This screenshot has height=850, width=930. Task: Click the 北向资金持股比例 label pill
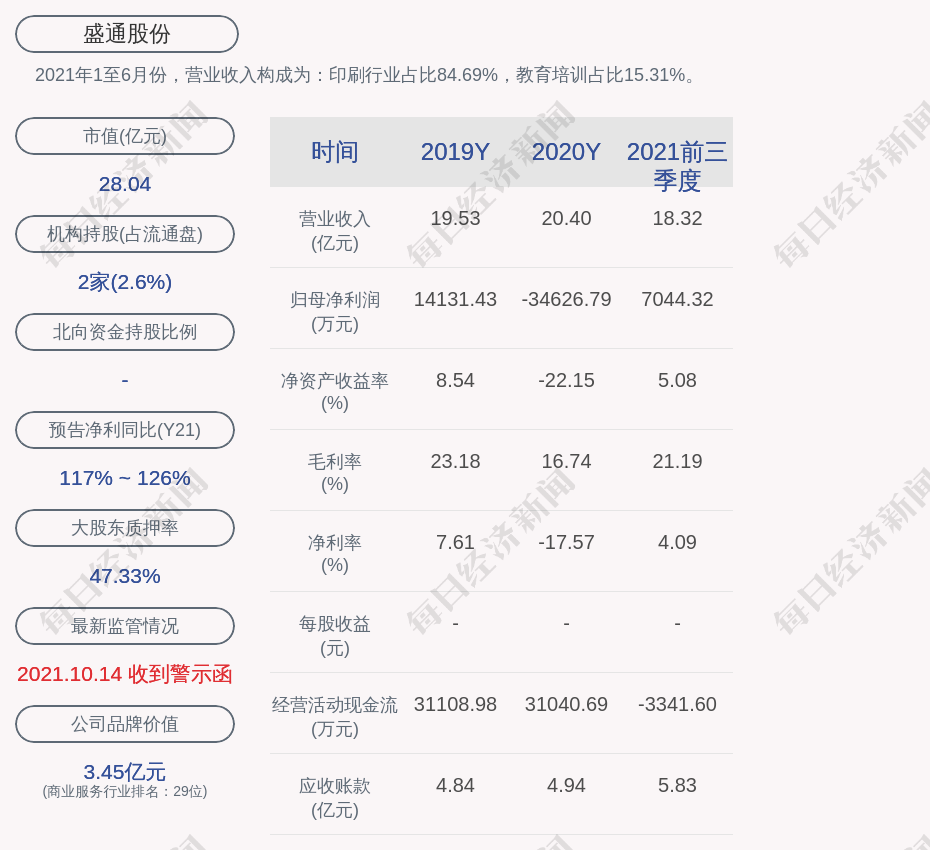125,332
